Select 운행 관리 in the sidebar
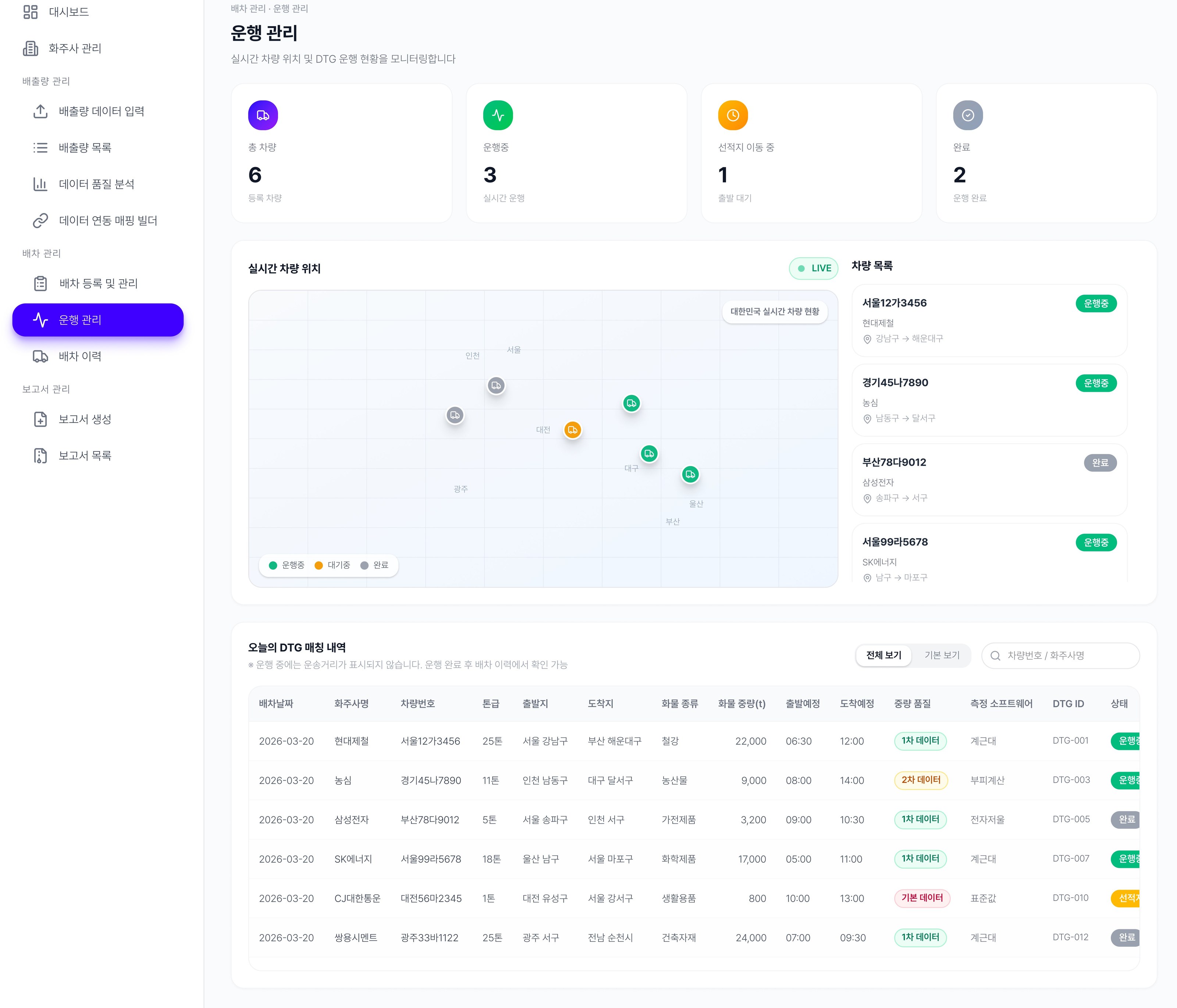The width and height of the screenshot is (1177, 1008). pyautogui.click(x=98, y=320)
